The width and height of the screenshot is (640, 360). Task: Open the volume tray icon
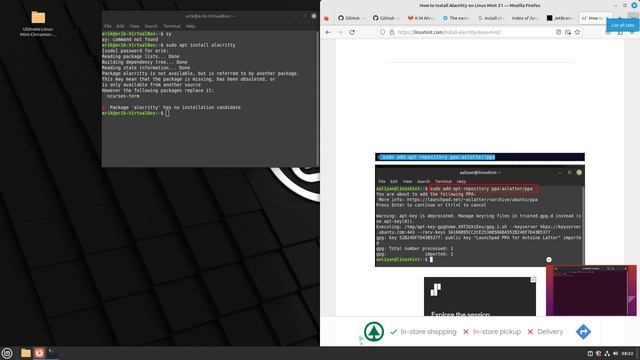616,353
